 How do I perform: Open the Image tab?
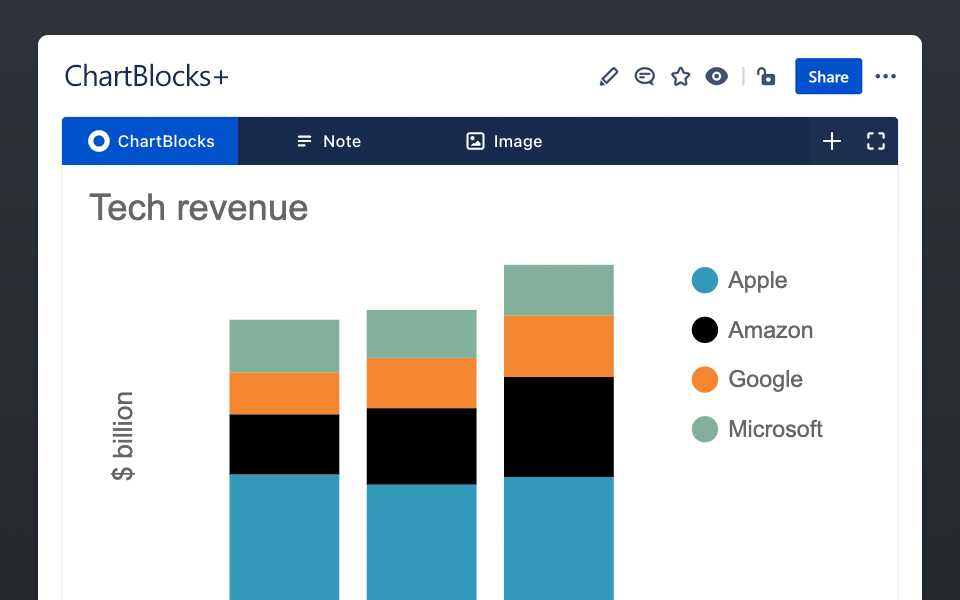tap(505, 141)
